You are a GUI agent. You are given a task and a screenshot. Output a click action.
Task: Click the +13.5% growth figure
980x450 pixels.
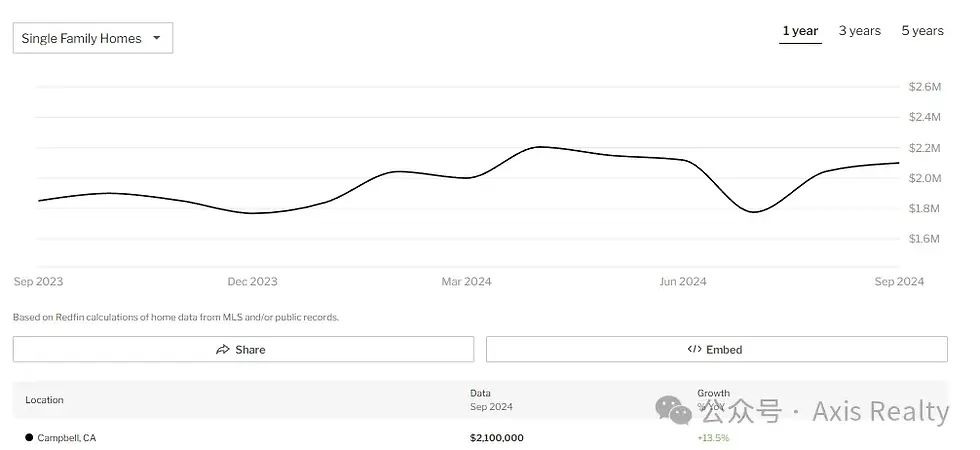point(713,438)
